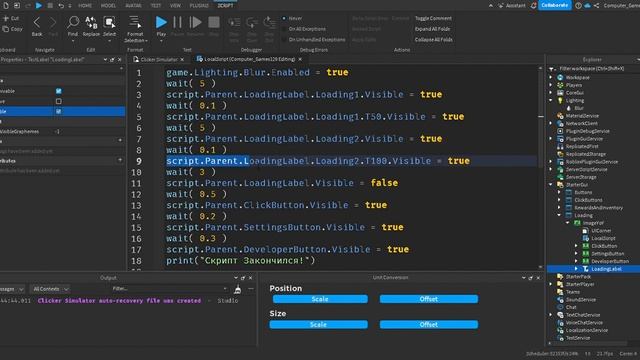Viewport: 640px width, 360px height.
Task: Open the HOME ribbon tab
Action: point(85,5)
